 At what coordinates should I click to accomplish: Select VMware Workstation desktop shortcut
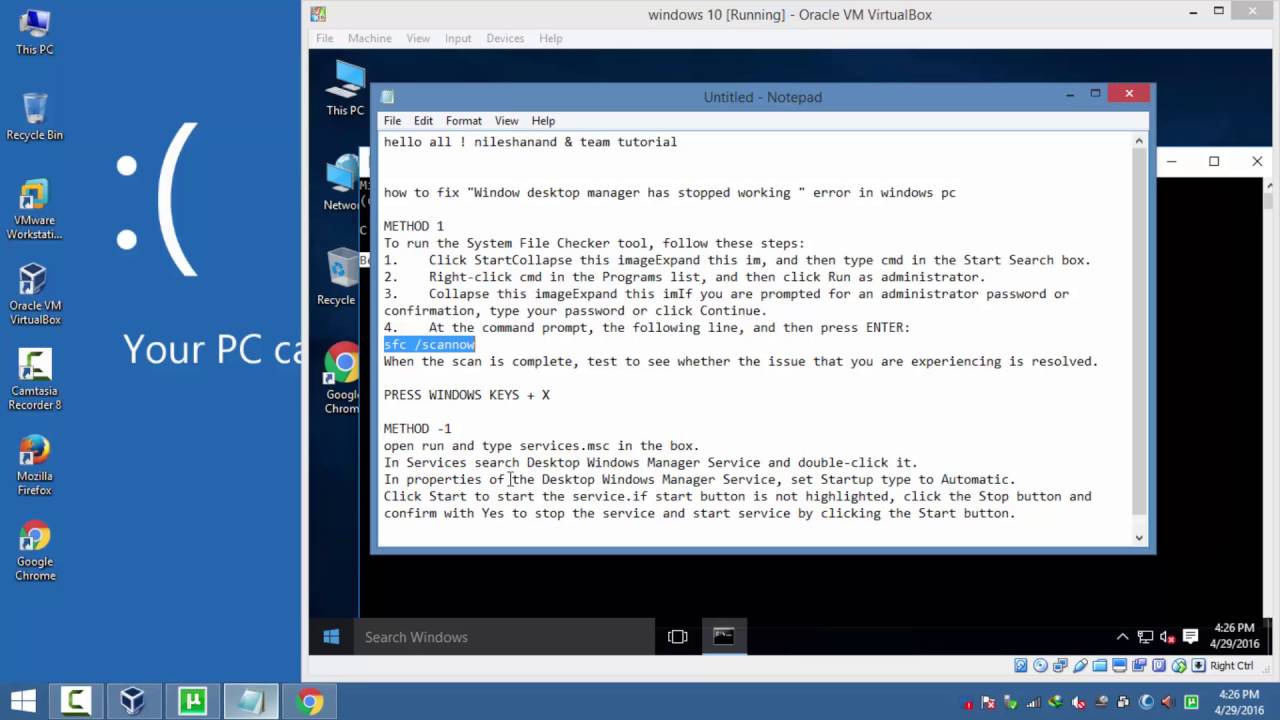pyautogui.click(x=35, y=210)
